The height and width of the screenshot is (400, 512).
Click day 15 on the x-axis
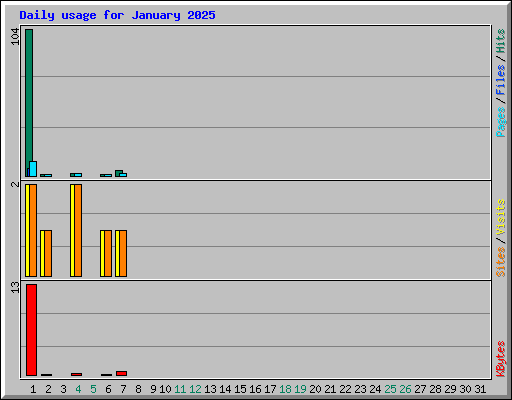(x=240, y=389)
